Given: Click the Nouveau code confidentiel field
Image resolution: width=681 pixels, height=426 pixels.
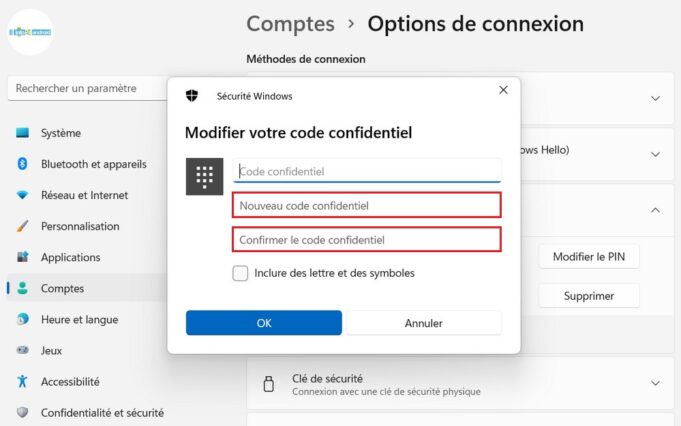Looking at the screenshot, I should (366, 206).
